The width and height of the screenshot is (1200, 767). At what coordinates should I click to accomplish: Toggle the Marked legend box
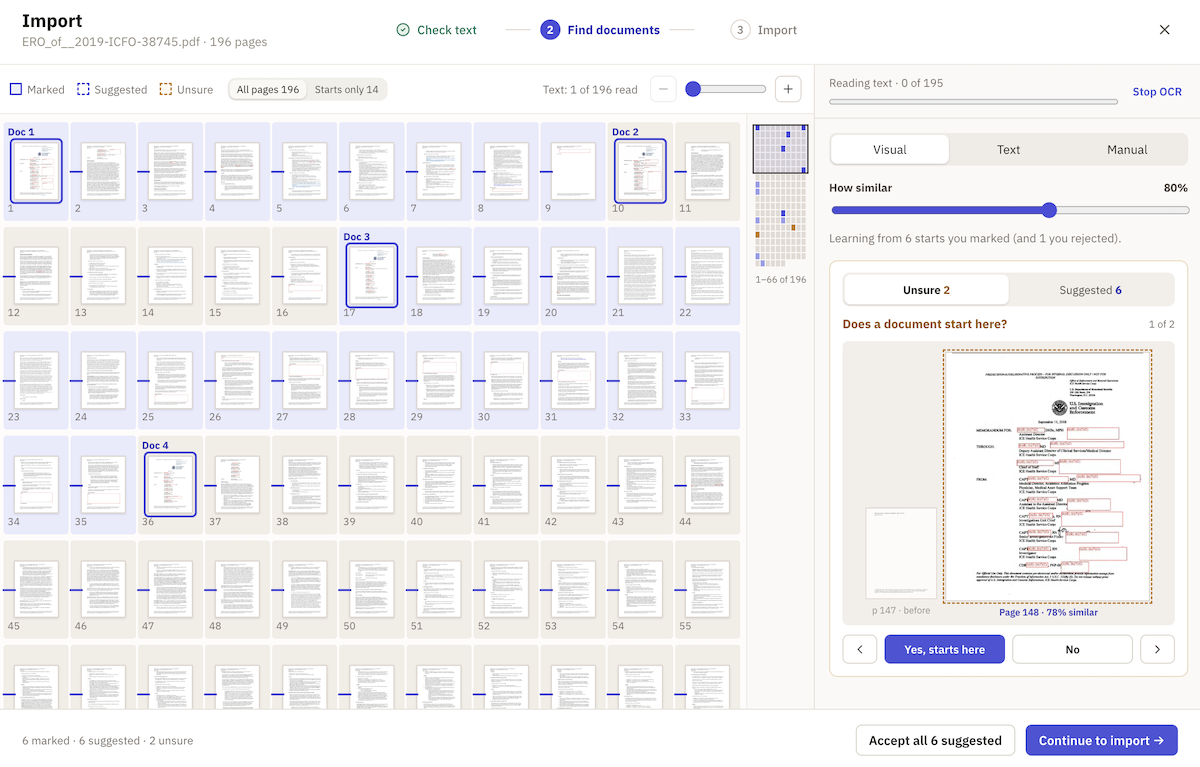pyautogui.click(x=16, y=89)
